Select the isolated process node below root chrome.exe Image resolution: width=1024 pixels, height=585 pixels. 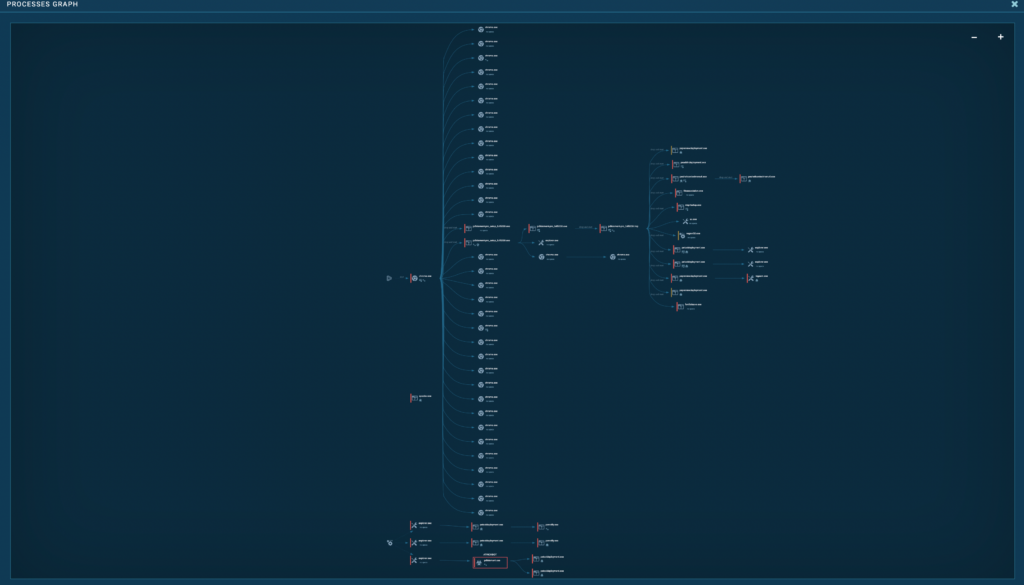click(415, 398)
